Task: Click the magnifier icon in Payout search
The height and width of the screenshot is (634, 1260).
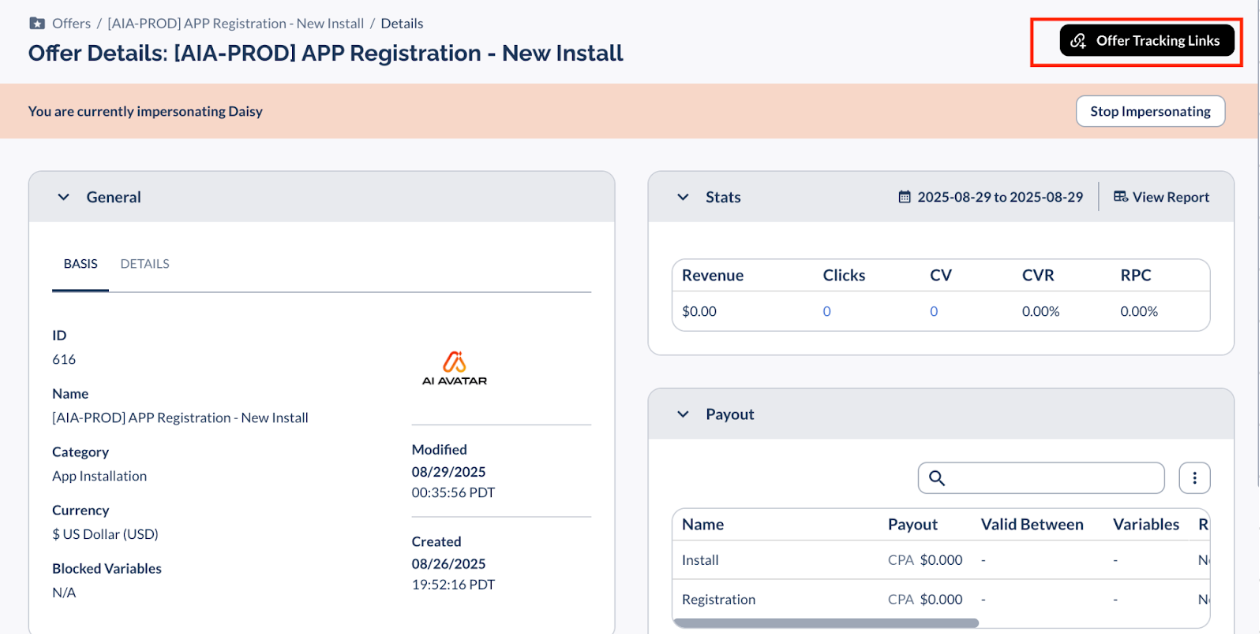Action: tap(937, 478)
